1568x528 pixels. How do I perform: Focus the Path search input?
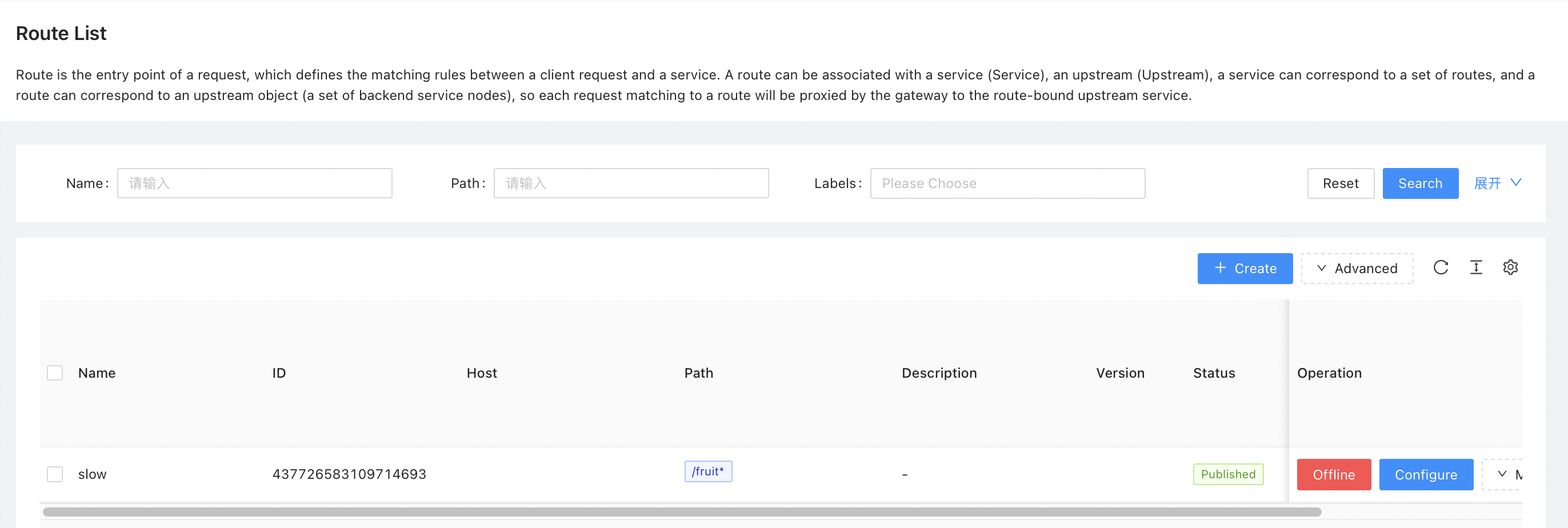pyautogui.click(x=631, y=183)
